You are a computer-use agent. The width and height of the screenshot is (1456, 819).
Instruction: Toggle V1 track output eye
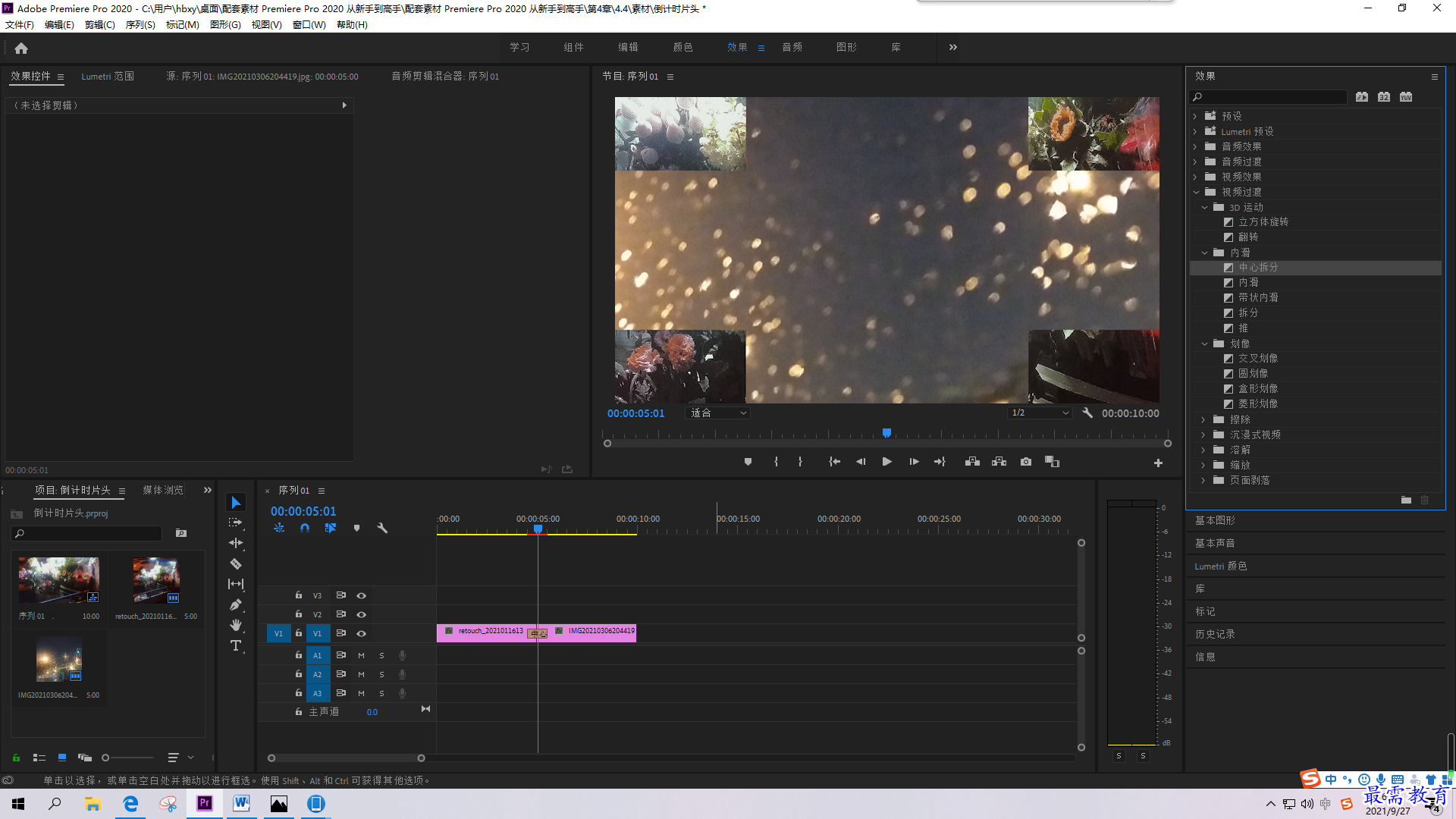click(x=361, y=634)
